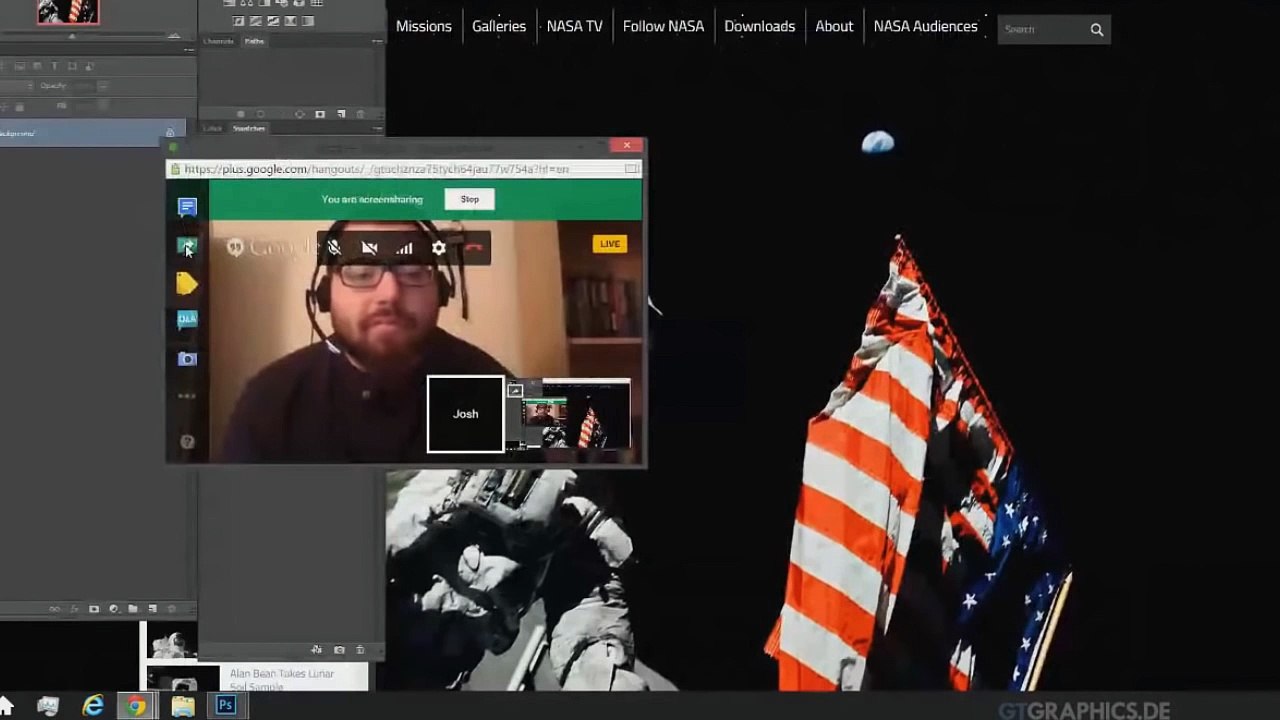
Task: Switch to the Channels tab in Photoshop
Action: (x=218, y=41)
